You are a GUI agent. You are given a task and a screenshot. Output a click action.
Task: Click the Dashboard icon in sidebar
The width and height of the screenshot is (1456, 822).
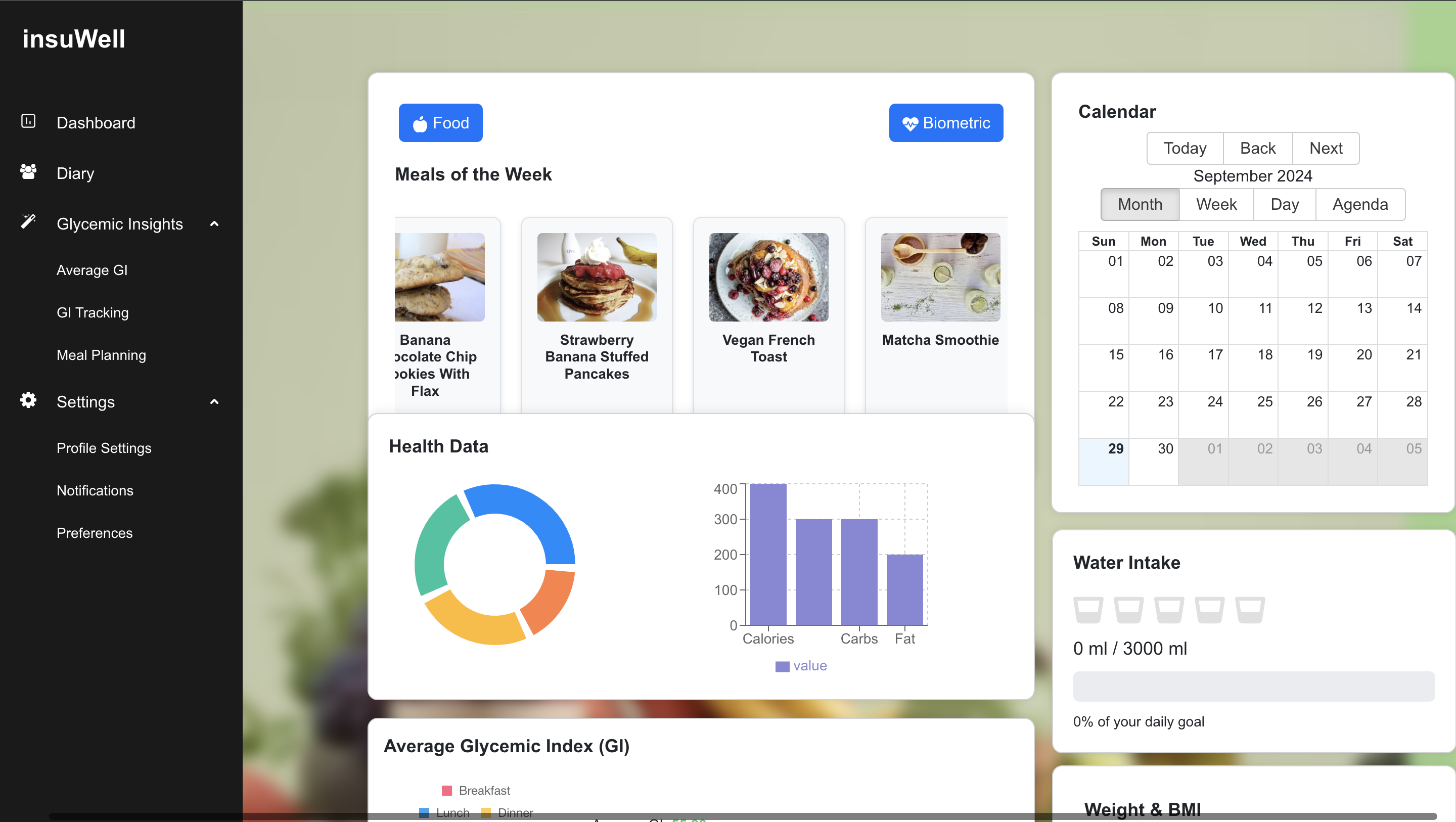pyautogui.click(x=28, y=121)
